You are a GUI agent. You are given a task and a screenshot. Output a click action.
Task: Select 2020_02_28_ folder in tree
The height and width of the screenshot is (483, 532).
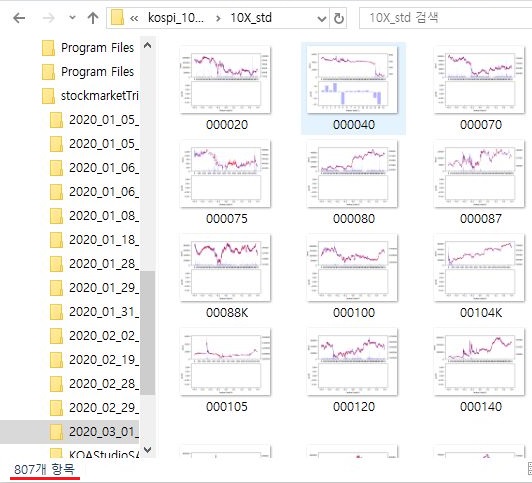click(x=94, y=384)
